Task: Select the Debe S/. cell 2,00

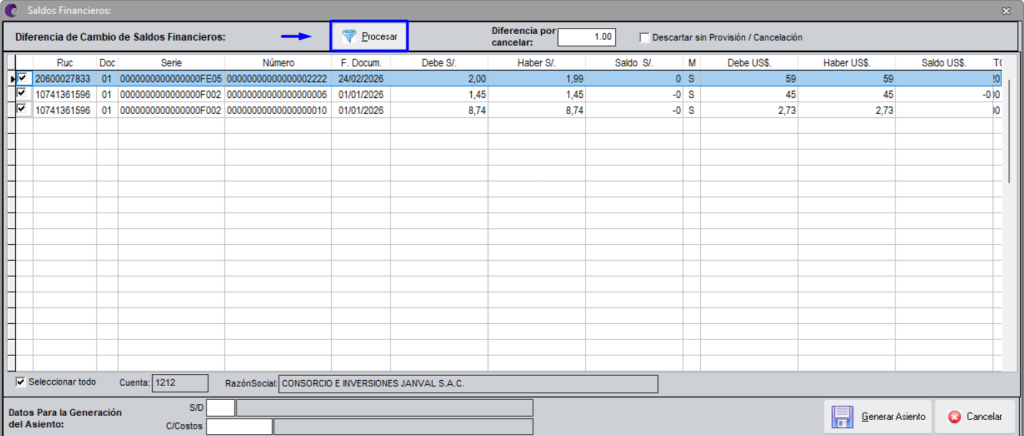Action: (439, 78)
